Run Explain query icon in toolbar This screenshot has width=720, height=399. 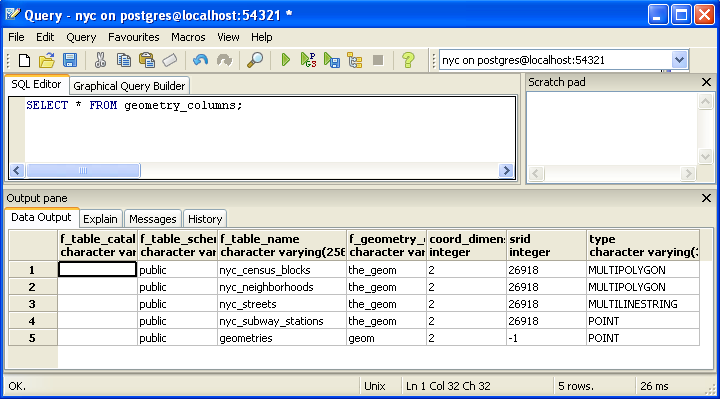point(355,60)
